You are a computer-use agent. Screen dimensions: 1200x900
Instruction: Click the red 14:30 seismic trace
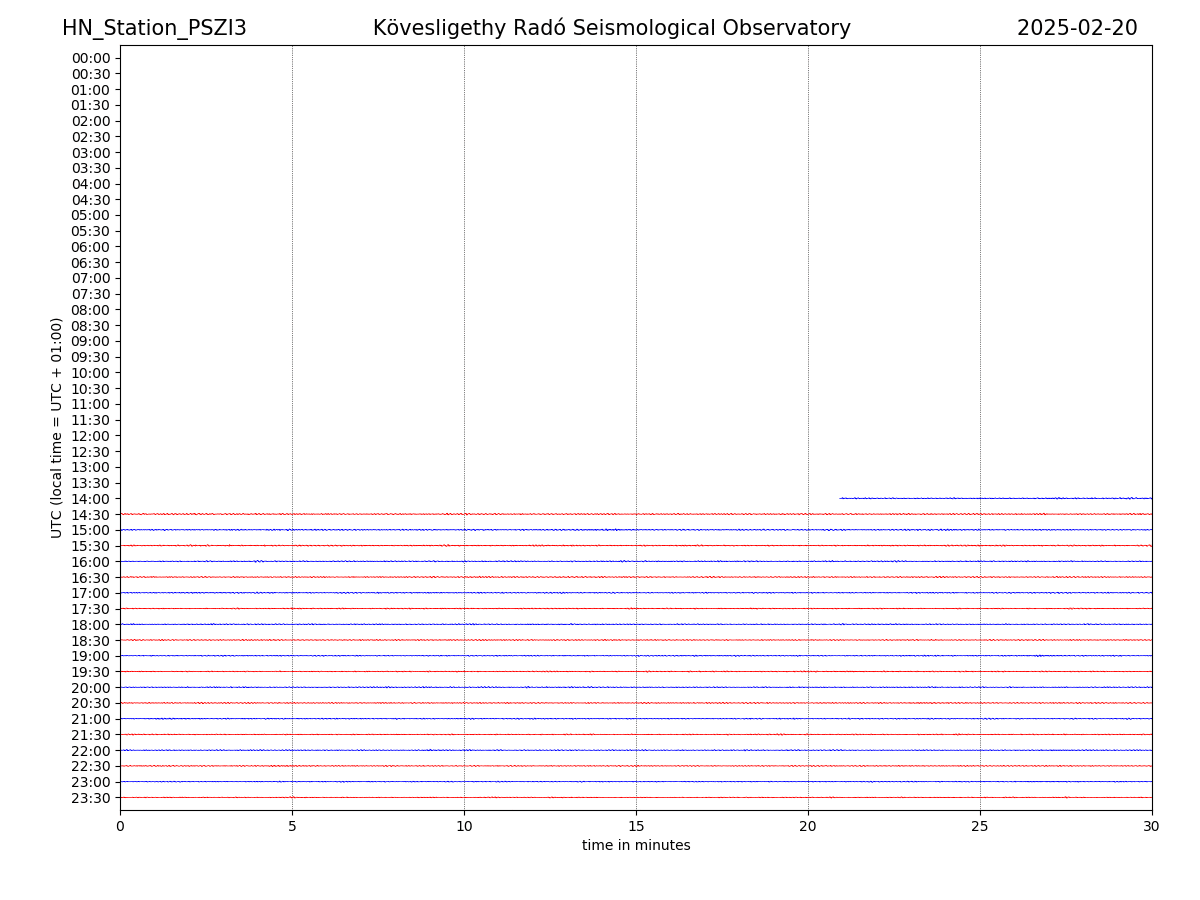636,513
